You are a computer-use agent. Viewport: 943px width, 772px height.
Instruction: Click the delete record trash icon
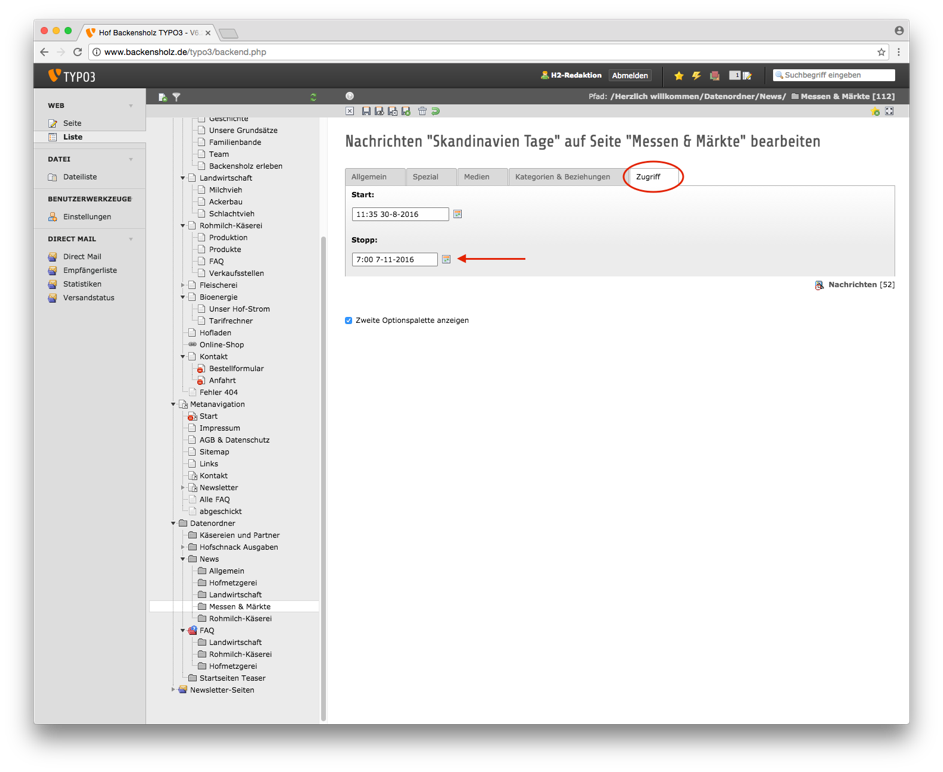(x=422, y=111)
